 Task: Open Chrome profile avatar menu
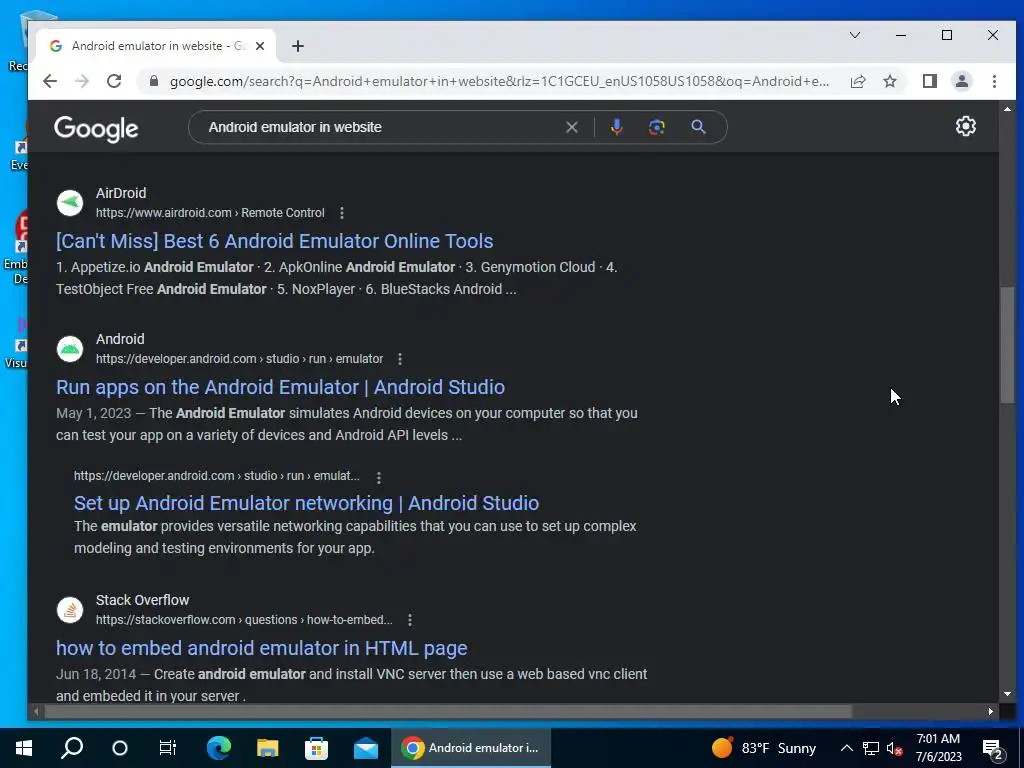(962, 81)
